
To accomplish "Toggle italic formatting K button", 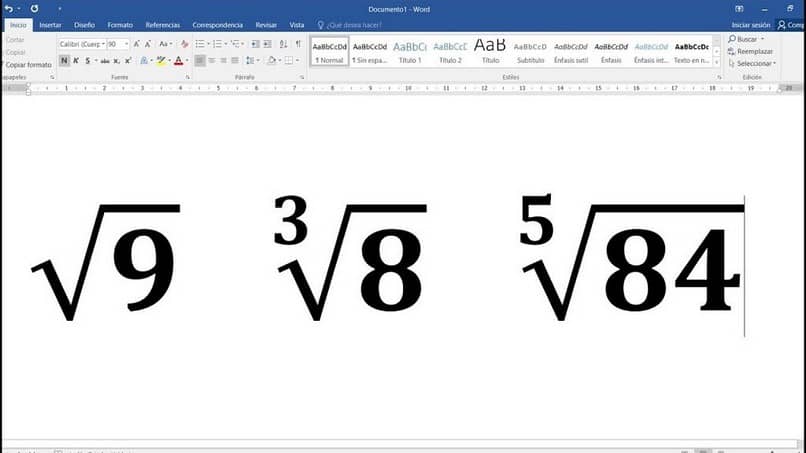I will pos(76,61).
